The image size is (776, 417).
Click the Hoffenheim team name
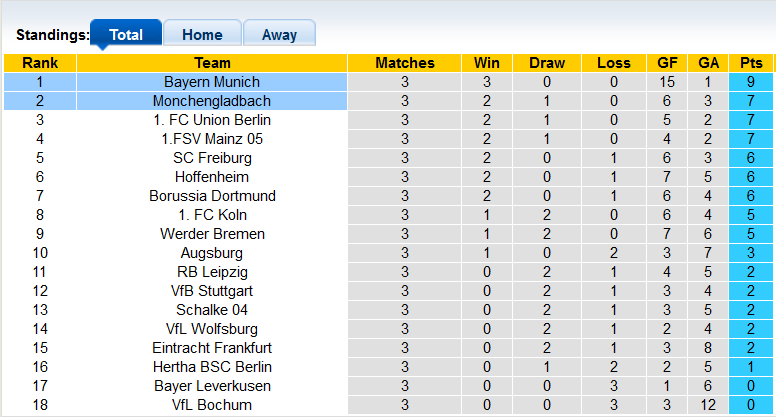pyautogui.click(x=212, y=177)
